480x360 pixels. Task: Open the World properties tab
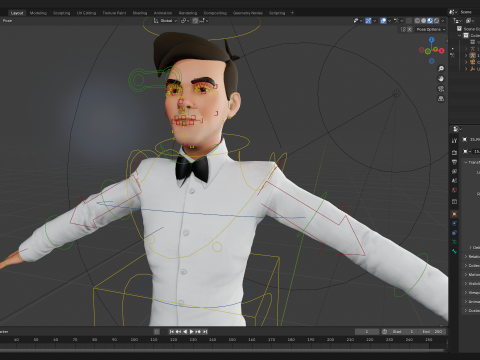(x=454, y=190)
